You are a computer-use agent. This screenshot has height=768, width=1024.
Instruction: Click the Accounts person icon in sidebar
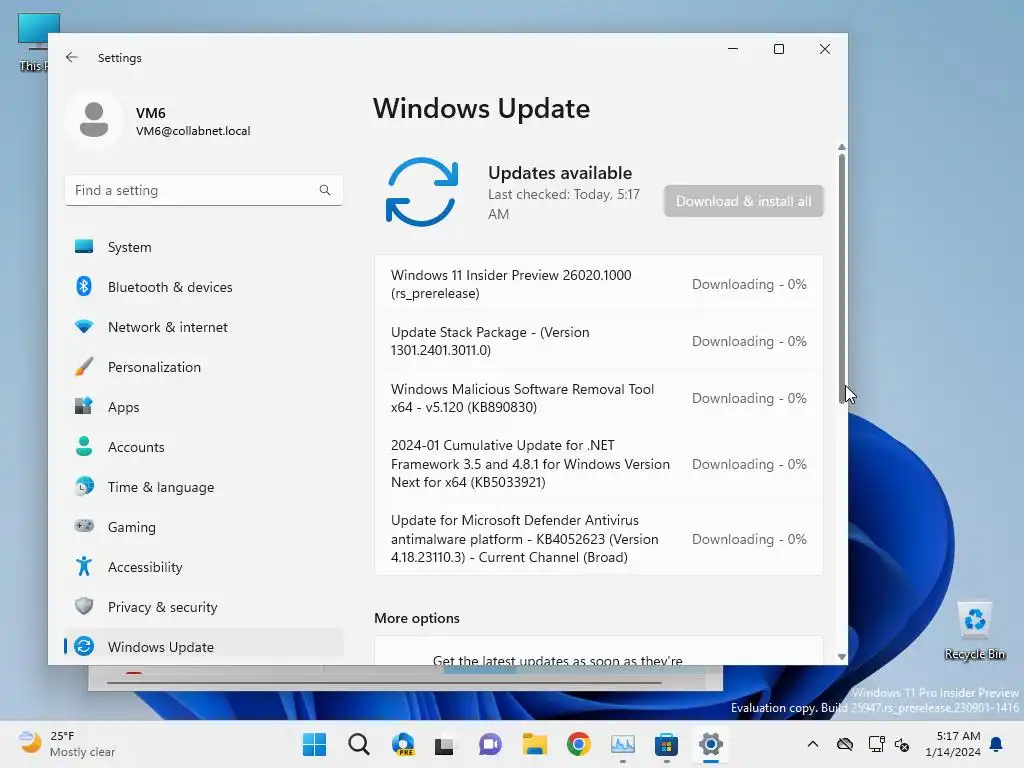tap(84, 446)
